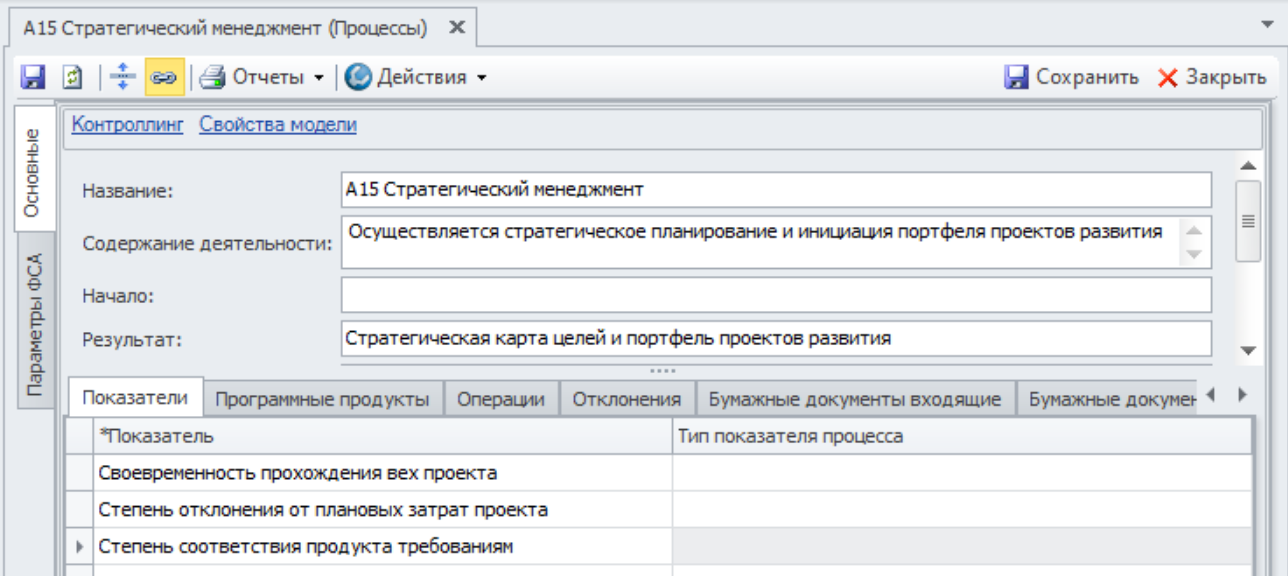Image resolution: width=1288 pixels, height=576 pixels.
Task: Click into the empty Начало field
Action: (x=775, y=295)
